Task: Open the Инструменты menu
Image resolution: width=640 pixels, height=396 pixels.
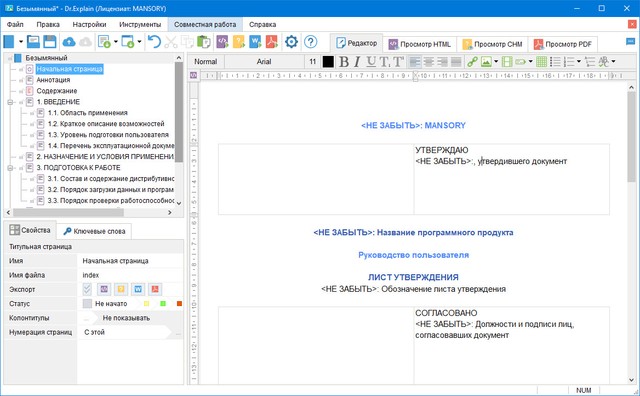Action: coord(140,24)
